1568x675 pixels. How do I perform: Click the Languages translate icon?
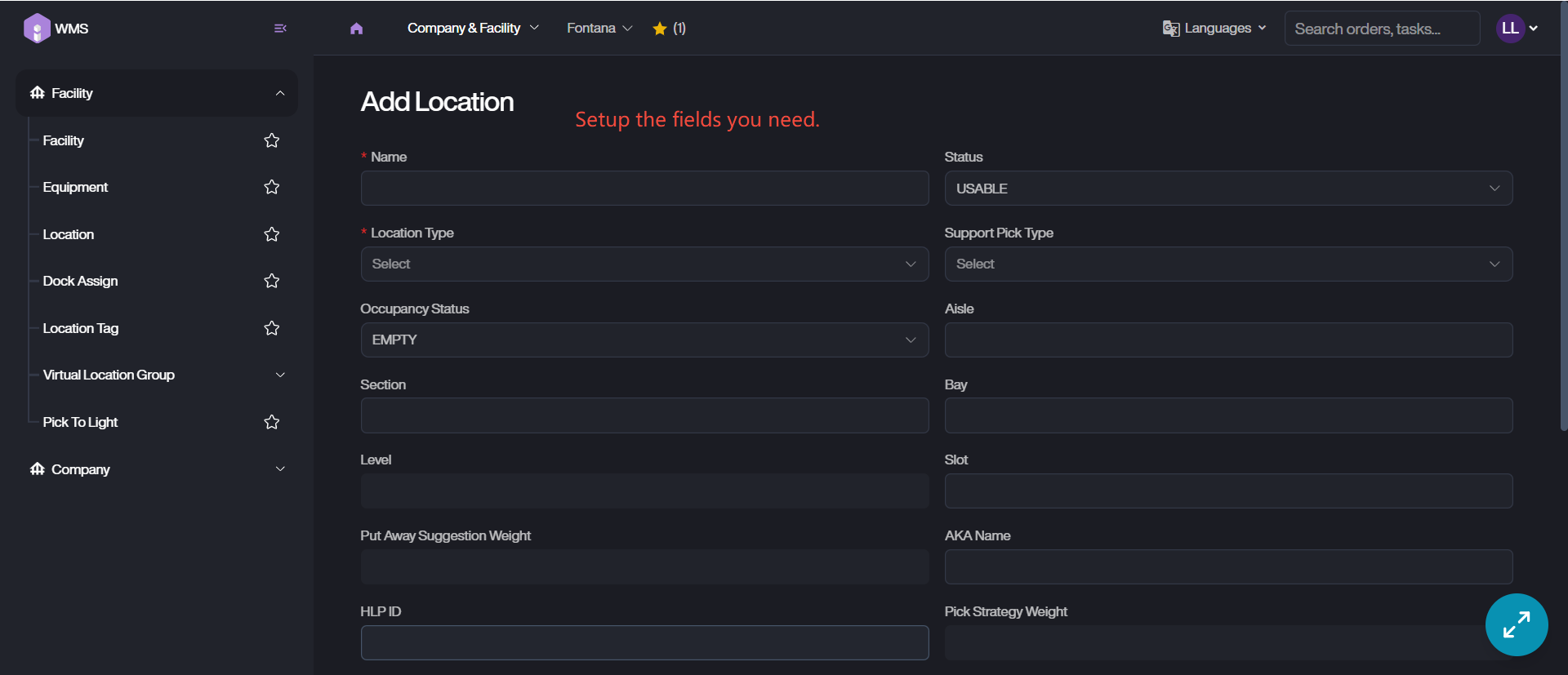[x=1171, y=29]
